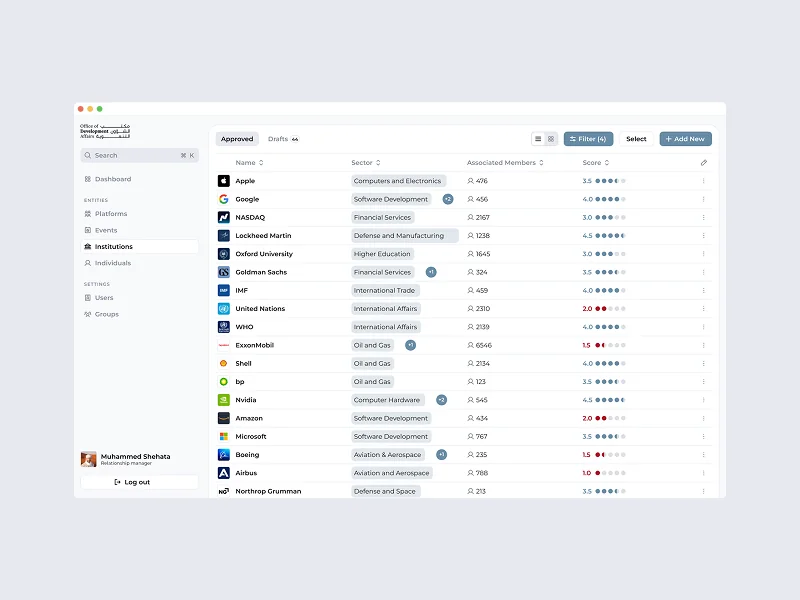800x600 pixels.
Task: Open row options for United Nations
Action: tap(704, 309)
